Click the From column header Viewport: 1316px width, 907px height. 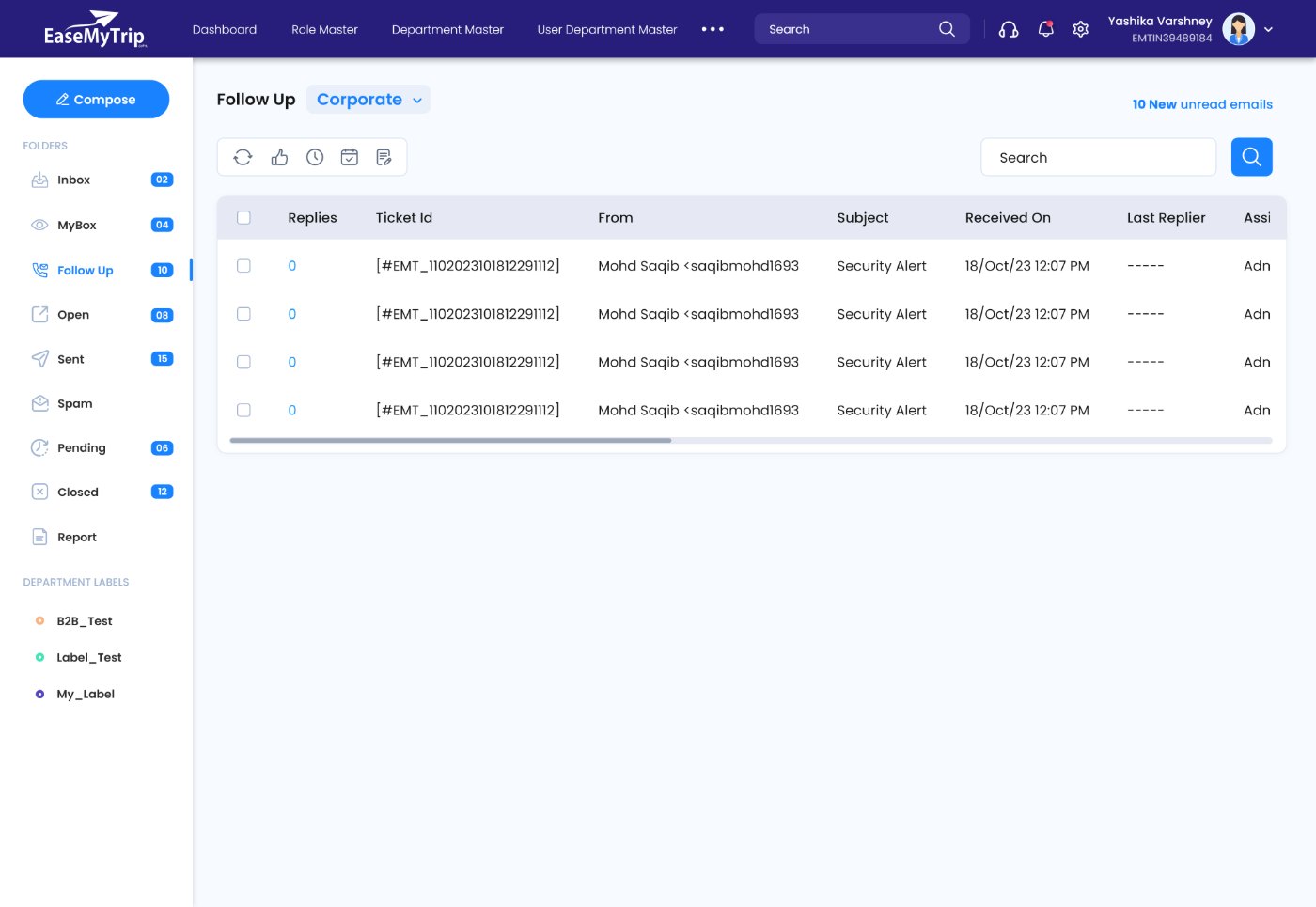(x=616, y=218)
